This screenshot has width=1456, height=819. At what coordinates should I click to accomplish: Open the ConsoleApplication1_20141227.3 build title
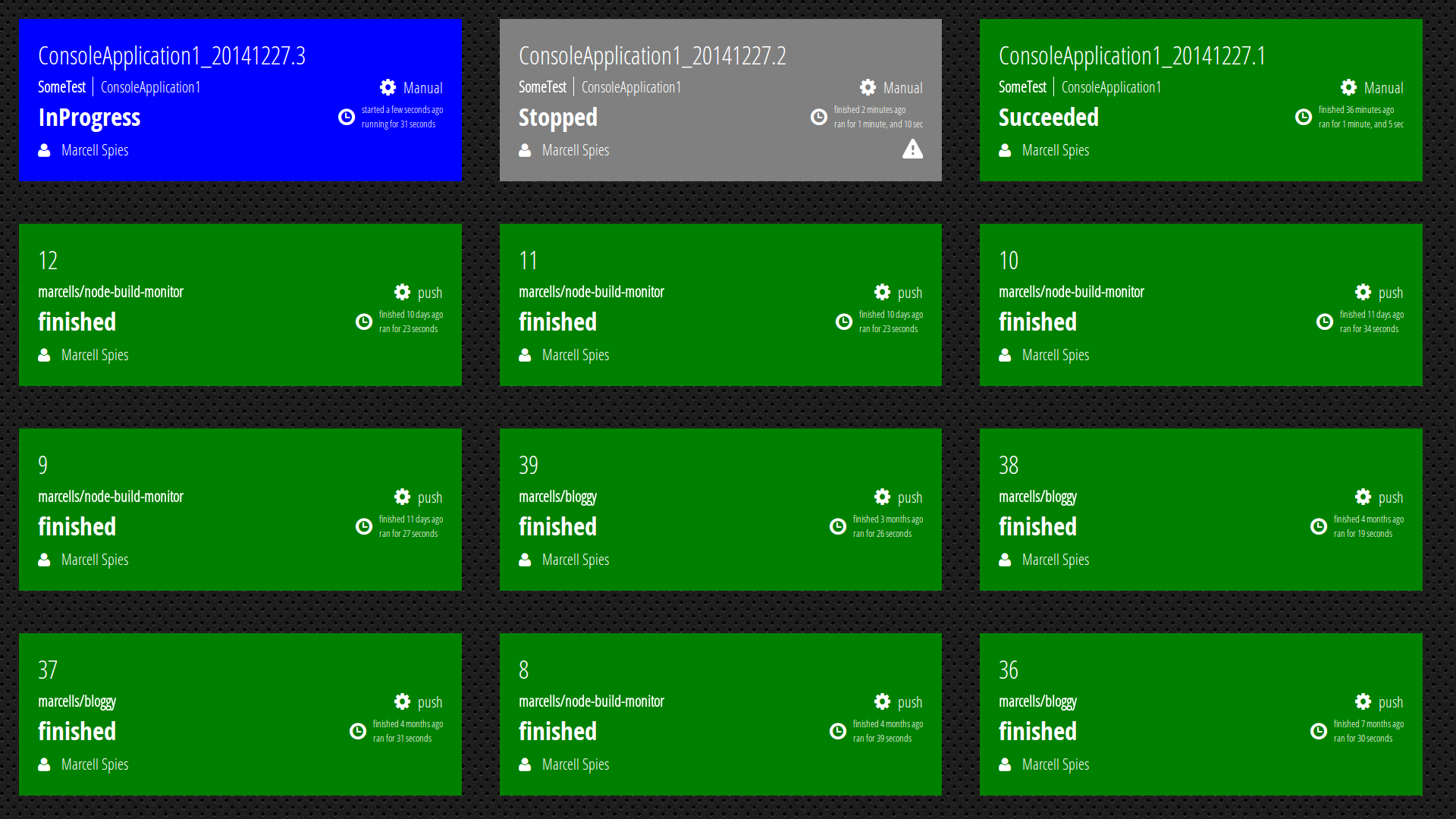tap(171, 56)
